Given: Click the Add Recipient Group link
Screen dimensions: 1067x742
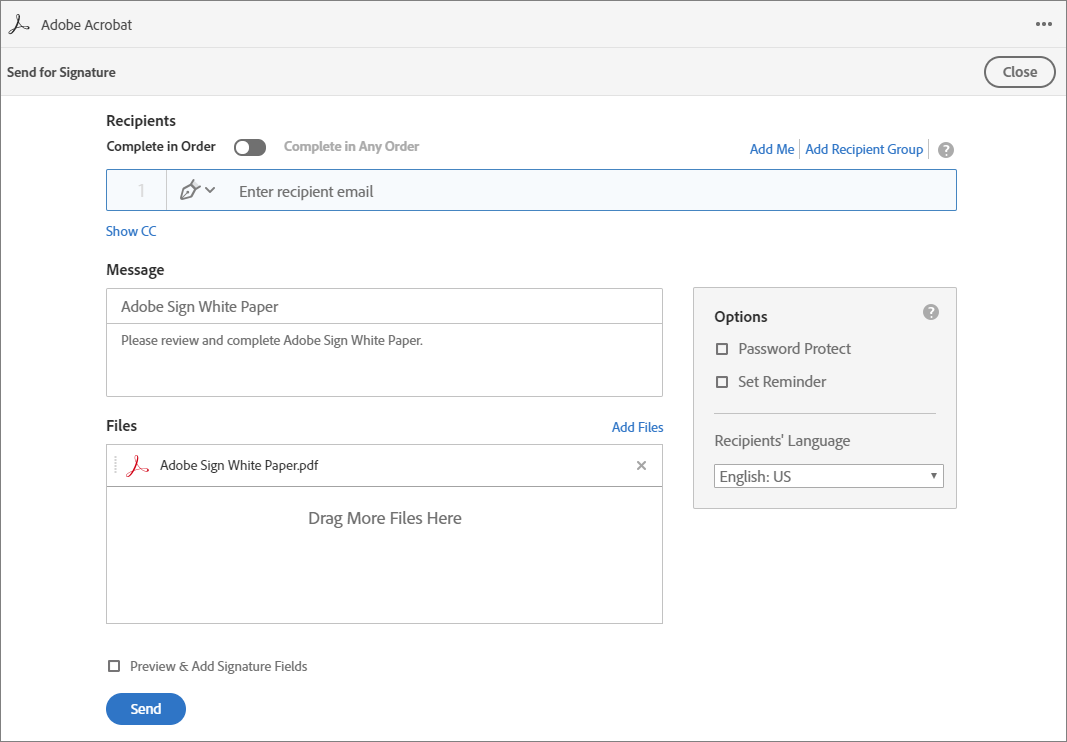Looking at the screenshot, I should pos(864,149).
